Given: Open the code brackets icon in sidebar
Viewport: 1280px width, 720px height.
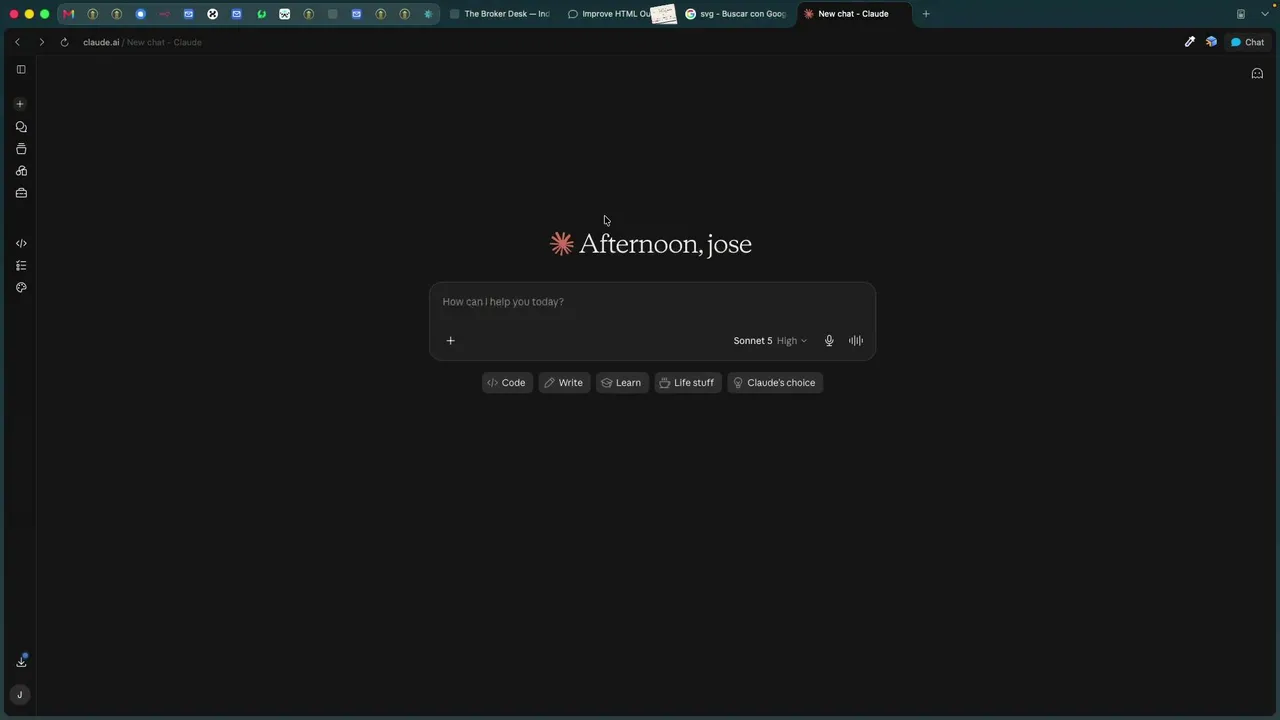Looking at the screenshot, I should [x=21, y=244].
